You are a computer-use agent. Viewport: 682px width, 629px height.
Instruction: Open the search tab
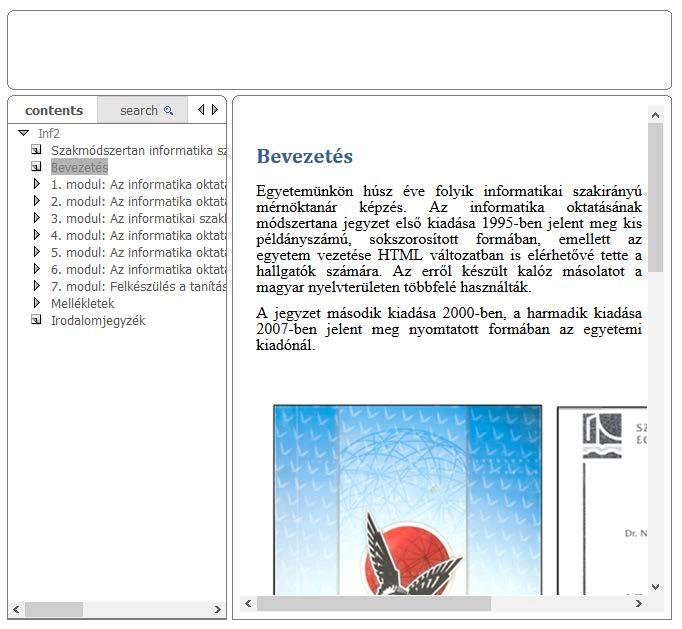[143, 110]
